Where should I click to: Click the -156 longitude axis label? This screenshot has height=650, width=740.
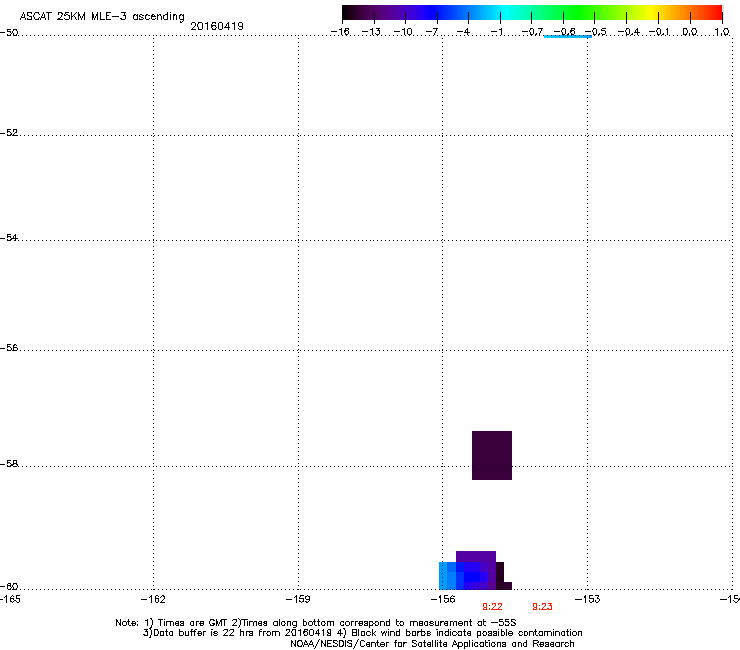(443, 599)
